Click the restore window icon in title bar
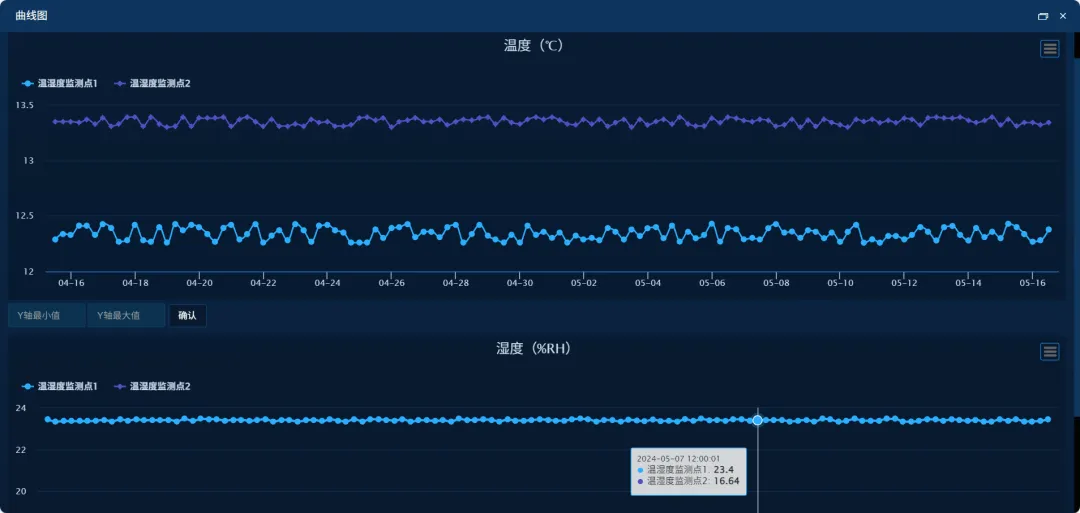This screenshot has height=513, width=1080. [1043, 16]
